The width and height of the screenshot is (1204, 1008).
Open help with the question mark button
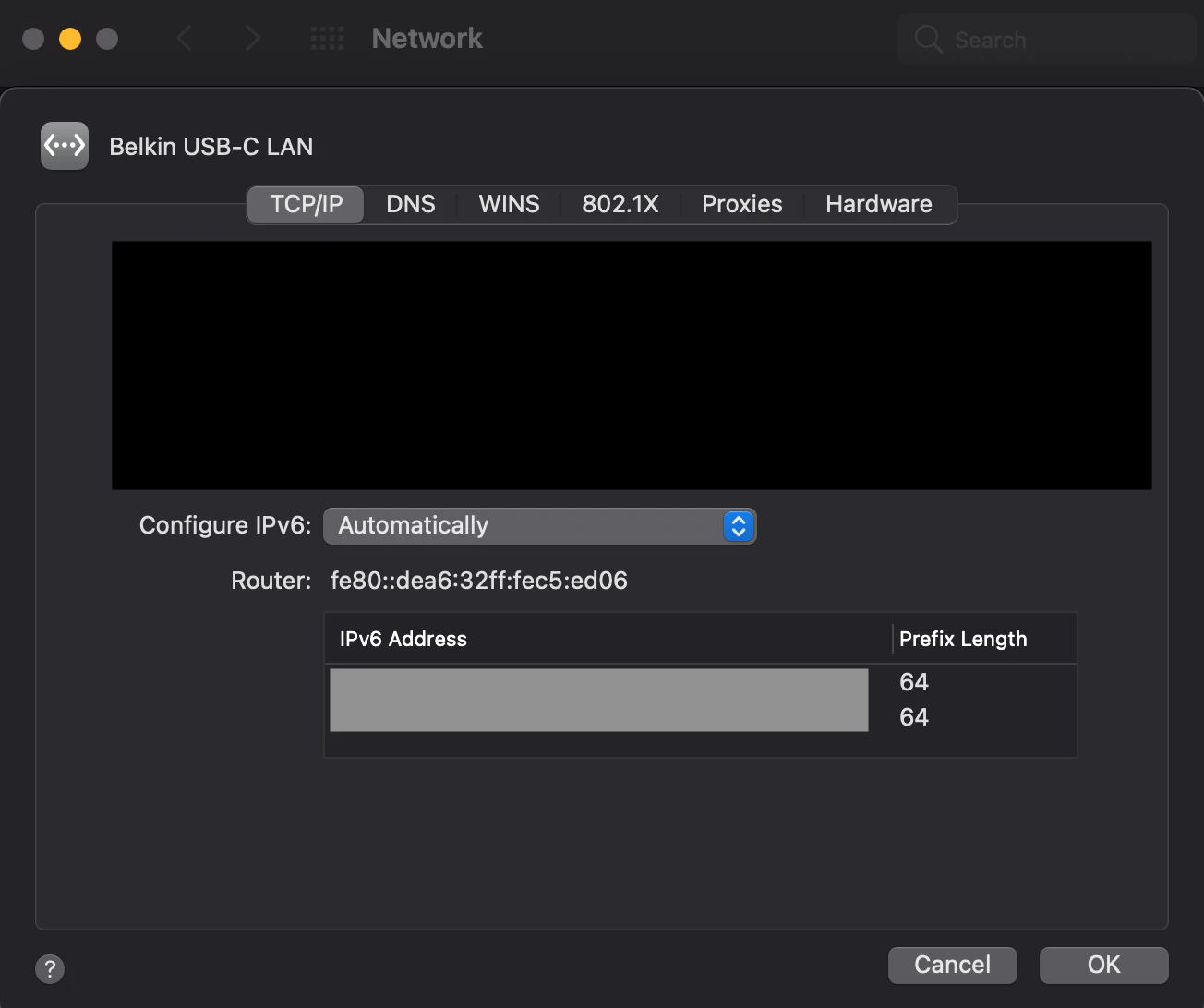pyautogui.click(x=50, y=969)
